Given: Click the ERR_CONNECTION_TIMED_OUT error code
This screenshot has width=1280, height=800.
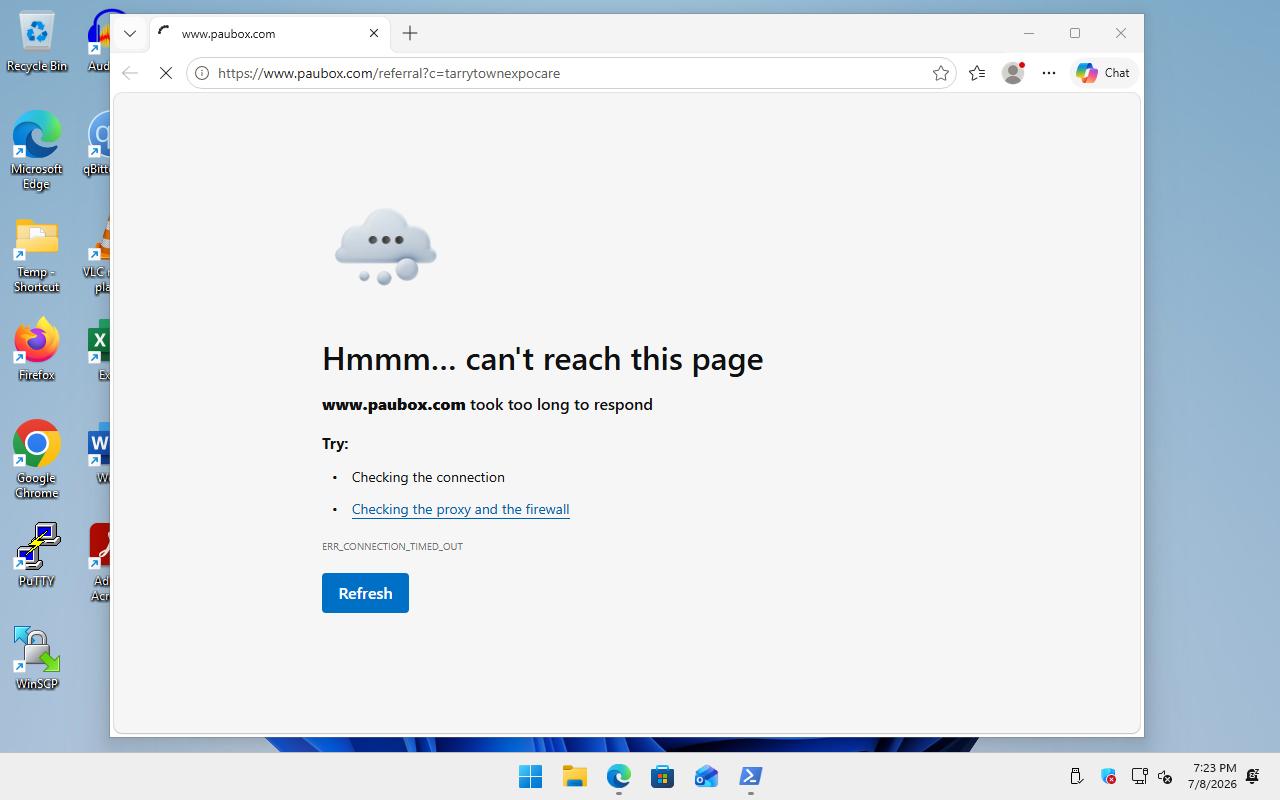Looking at the screenshot, I should 392,546.
